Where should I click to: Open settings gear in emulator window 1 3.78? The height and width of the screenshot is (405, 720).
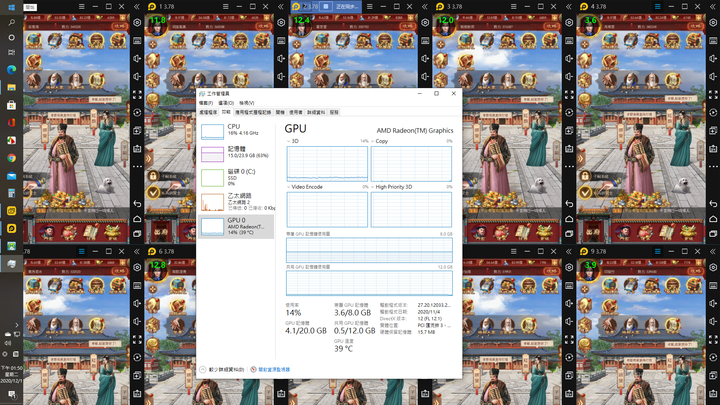pyautogui.click(x=281, y=22)
